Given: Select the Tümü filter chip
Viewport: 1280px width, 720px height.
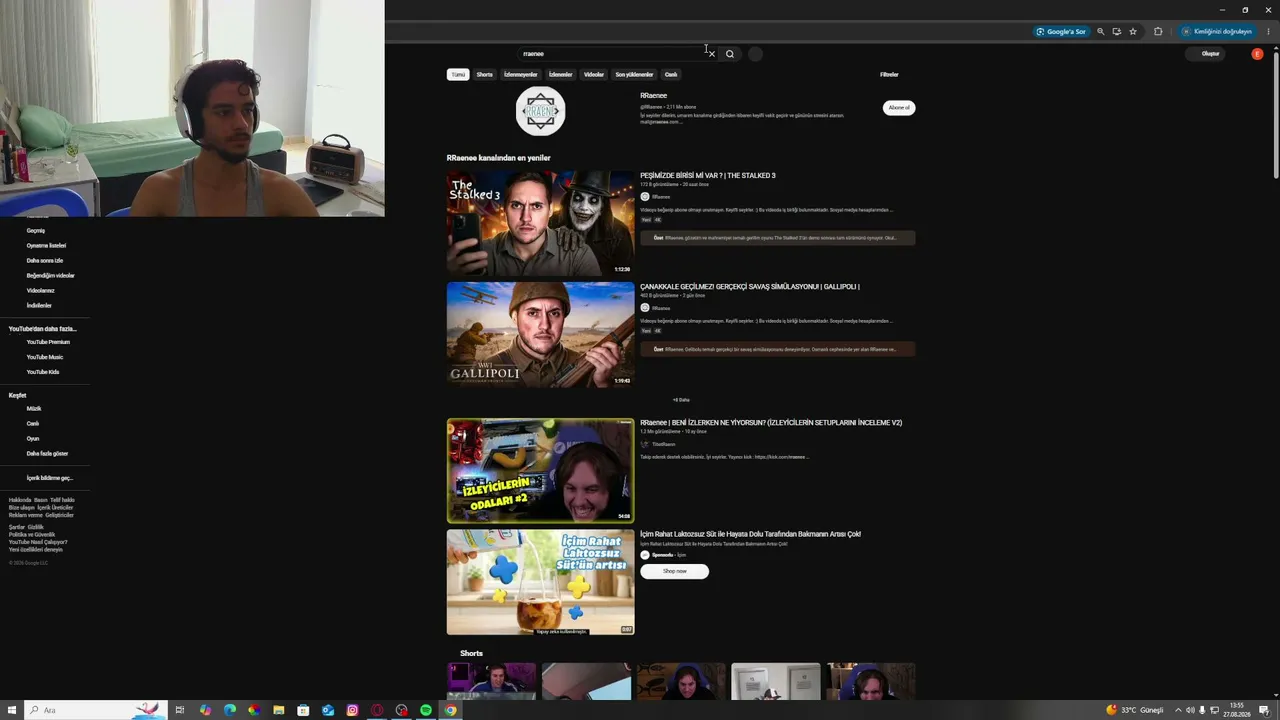Looking at the screenshot, I should click(x=458, y=75).
